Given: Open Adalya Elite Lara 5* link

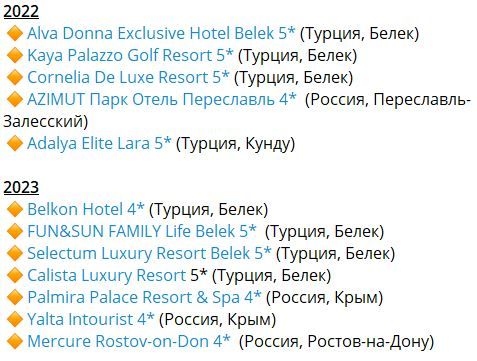Looking at the screenshot, I should (99, 143).
